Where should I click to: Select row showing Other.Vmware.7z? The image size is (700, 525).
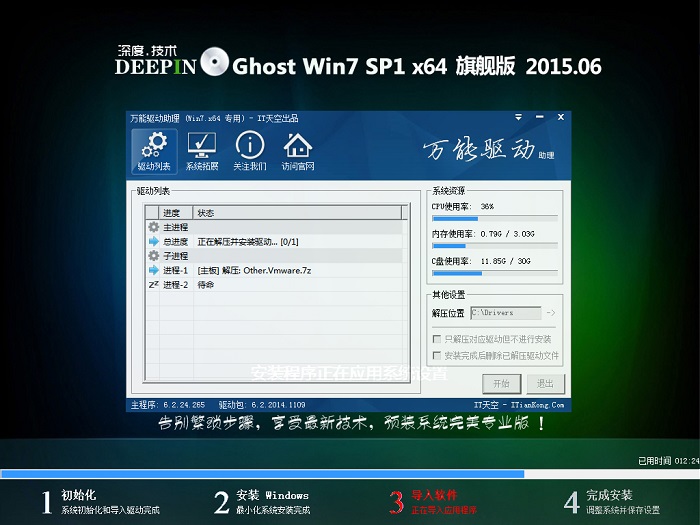274,270
